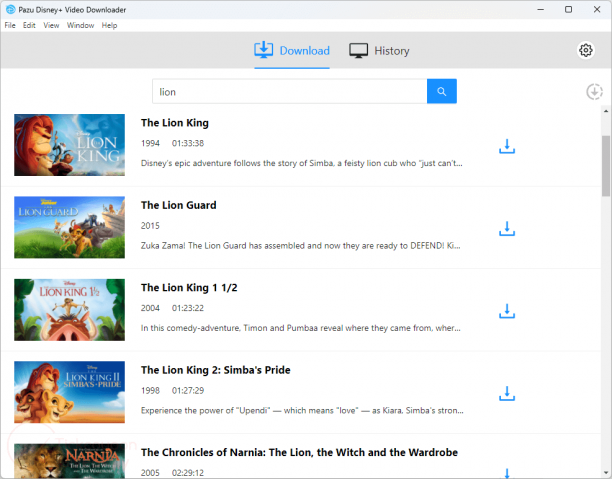
Task: Open the Edit menu
Action: pyautogui.click(x=29, y=25)
